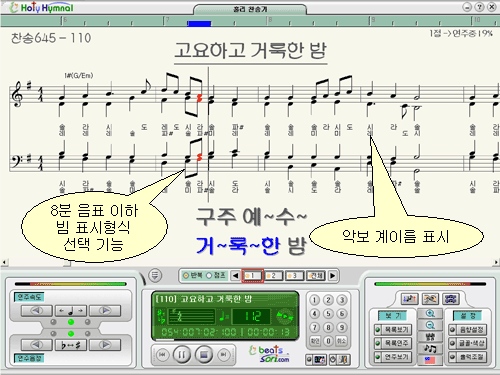The width and height of the screenshot is (500, 375).
Task: Click the right arrow of the score scrollbar
Action: [496, 263]
